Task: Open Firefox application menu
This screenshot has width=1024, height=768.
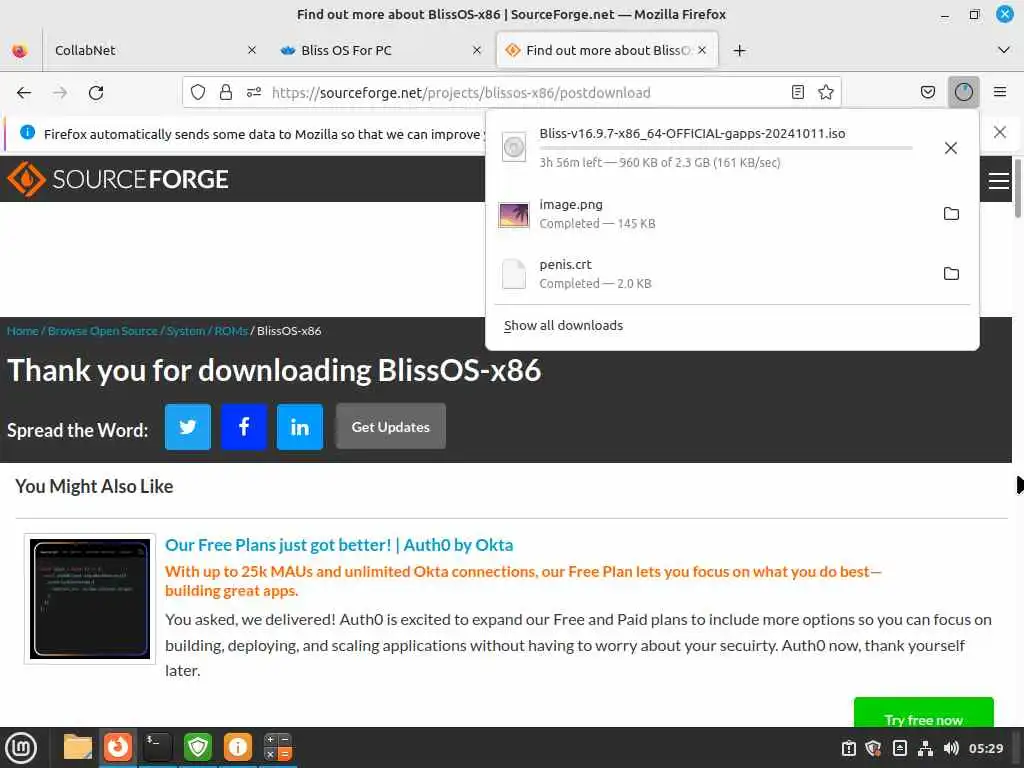Action: pos(999,92)
